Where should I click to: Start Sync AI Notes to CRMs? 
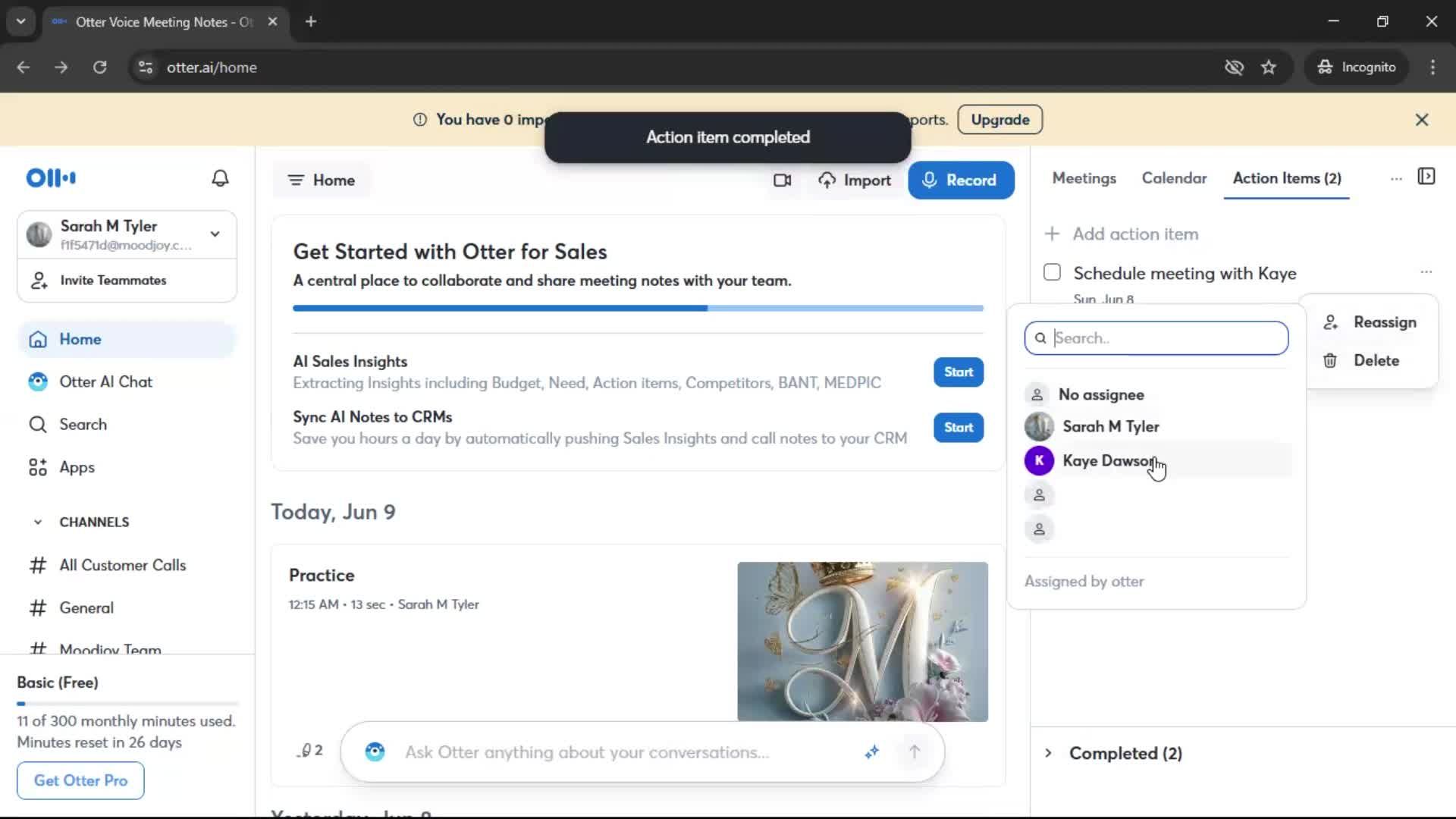[959, 428]
